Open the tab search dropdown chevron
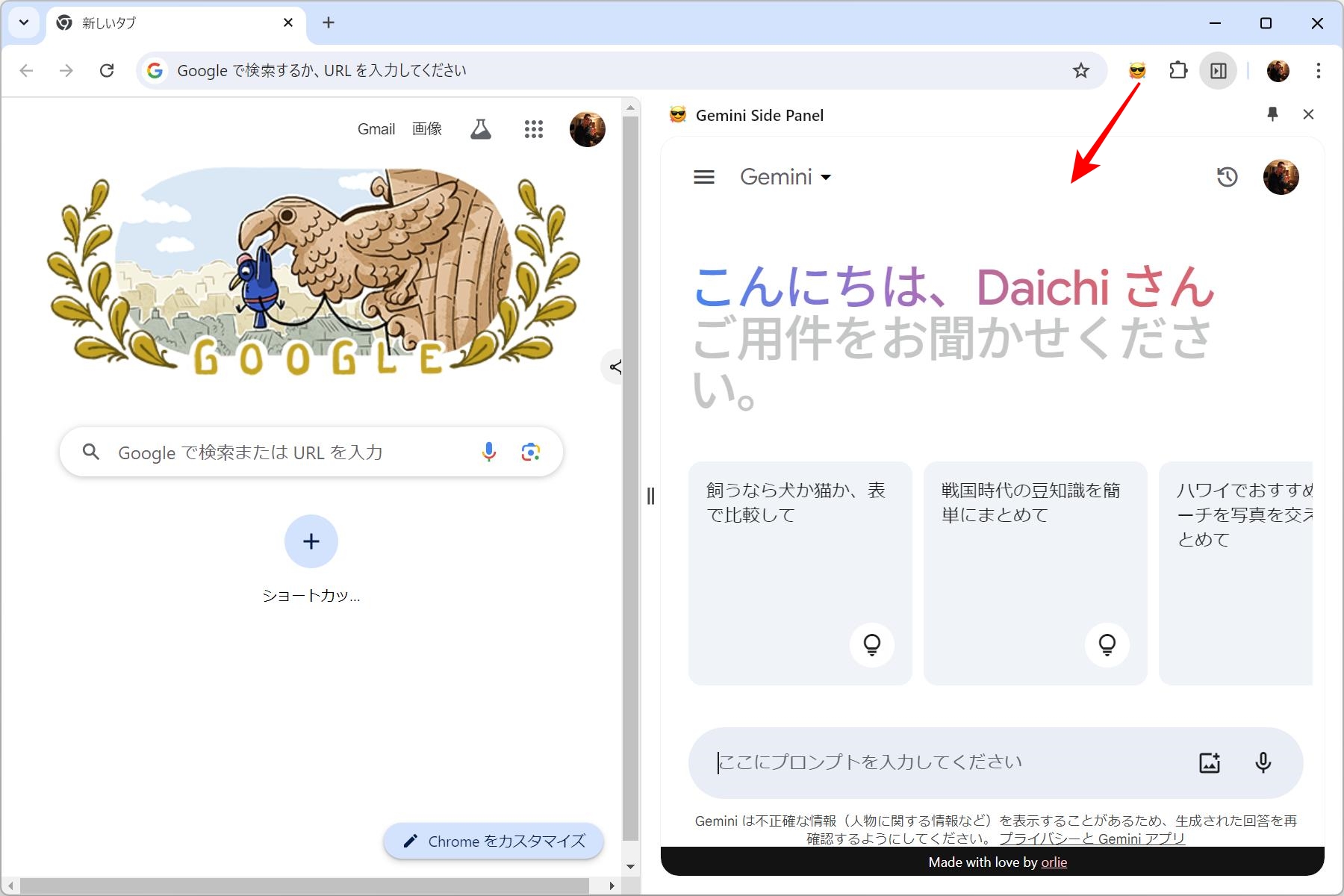 (x=24, y=22)
